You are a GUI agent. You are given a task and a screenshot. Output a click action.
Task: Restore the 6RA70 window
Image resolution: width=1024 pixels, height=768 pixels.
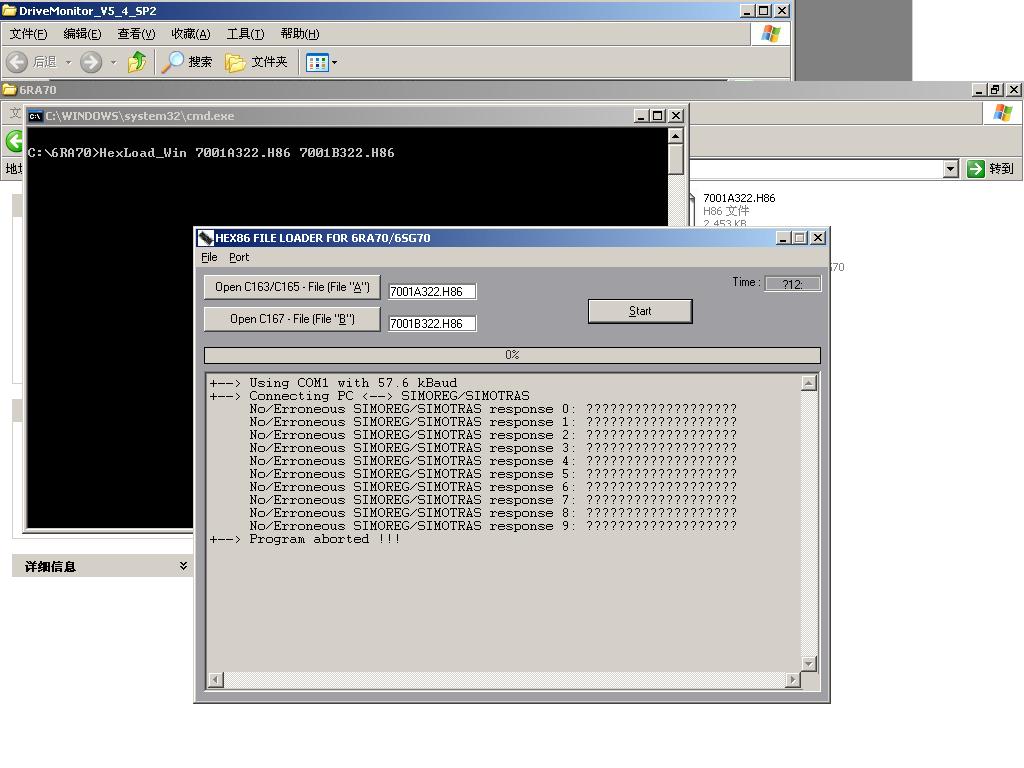coord(996,89)
